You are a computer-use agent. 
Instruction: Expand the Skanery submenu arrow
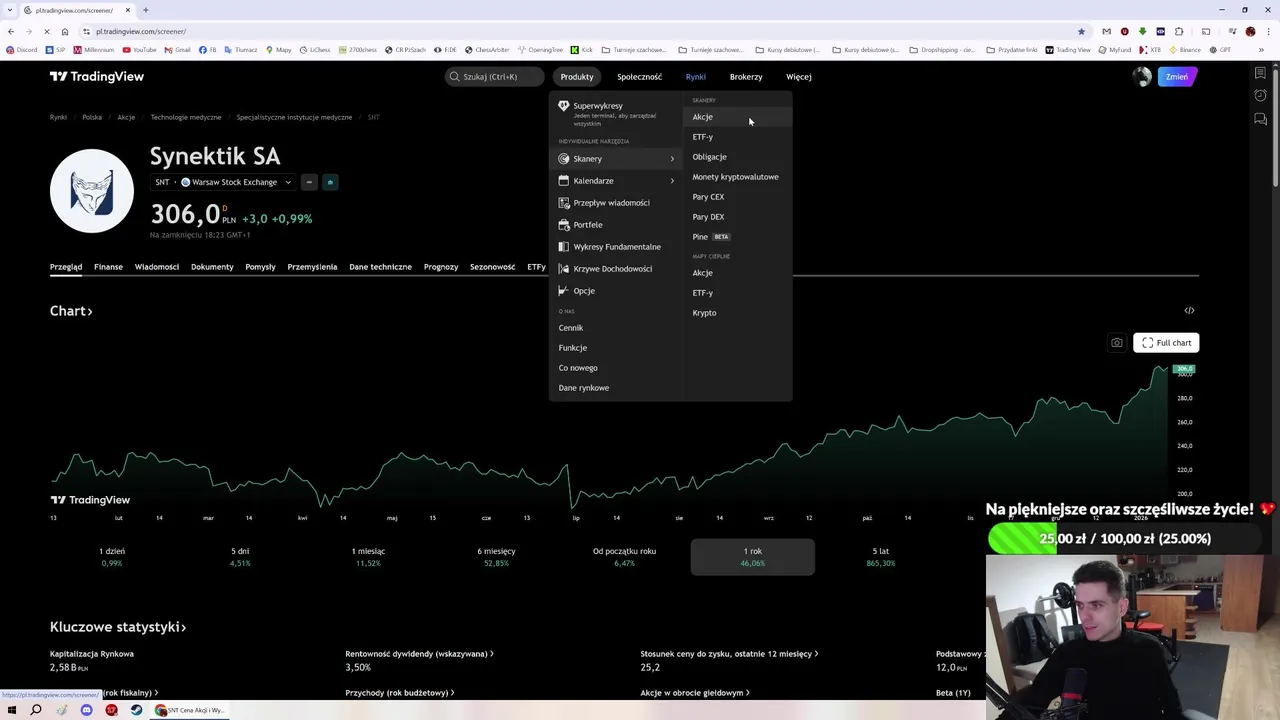(672, 159)
